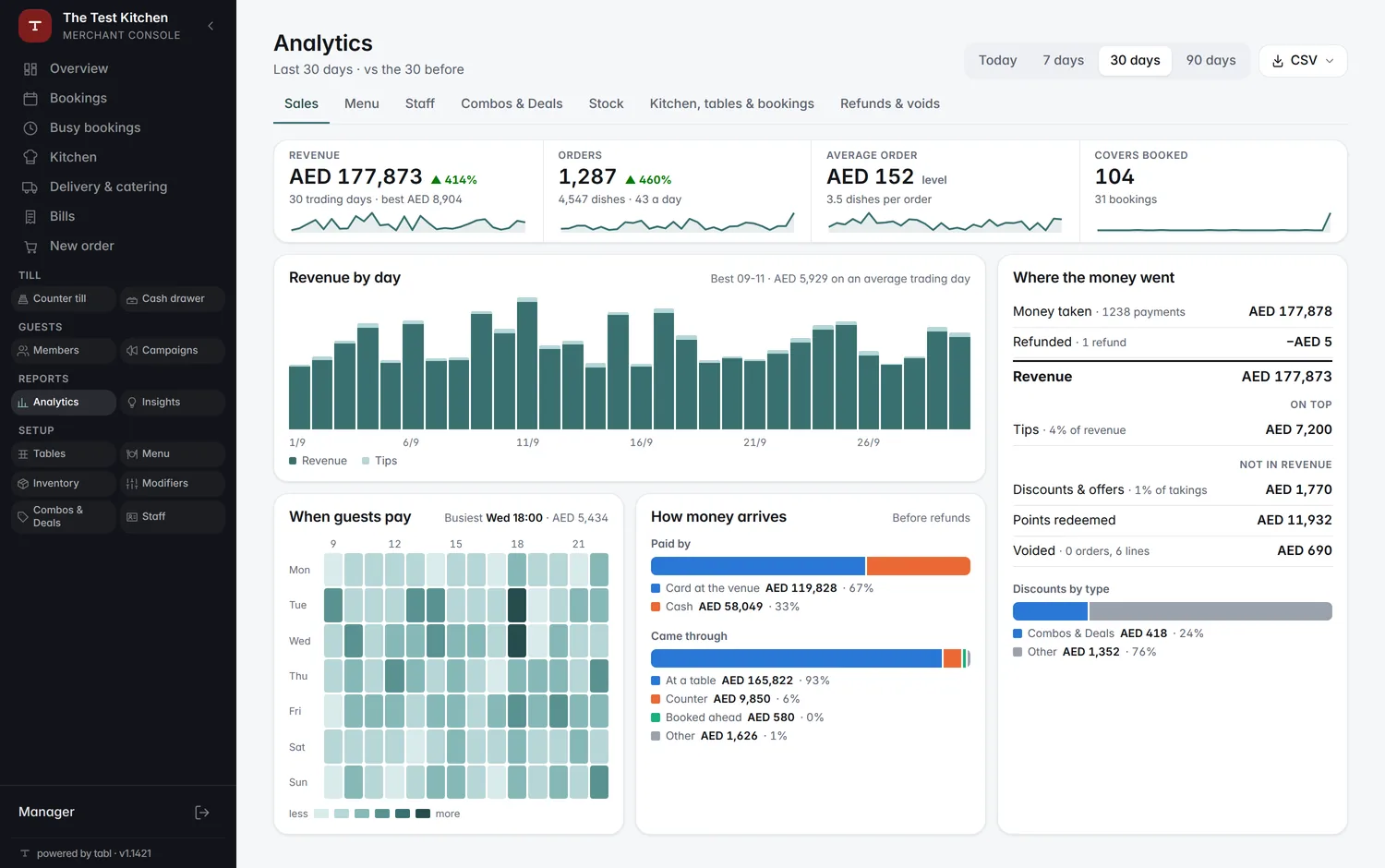The image size is (1385, 868).
Task: Click the logout icon beside Manager
Action: (202, 813)
